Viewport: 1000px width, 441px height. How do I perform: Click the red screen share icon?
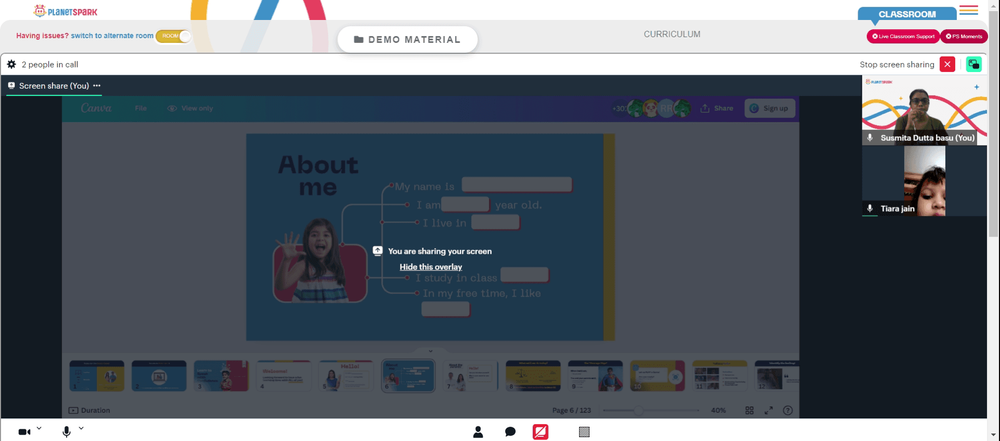[540, 432]
